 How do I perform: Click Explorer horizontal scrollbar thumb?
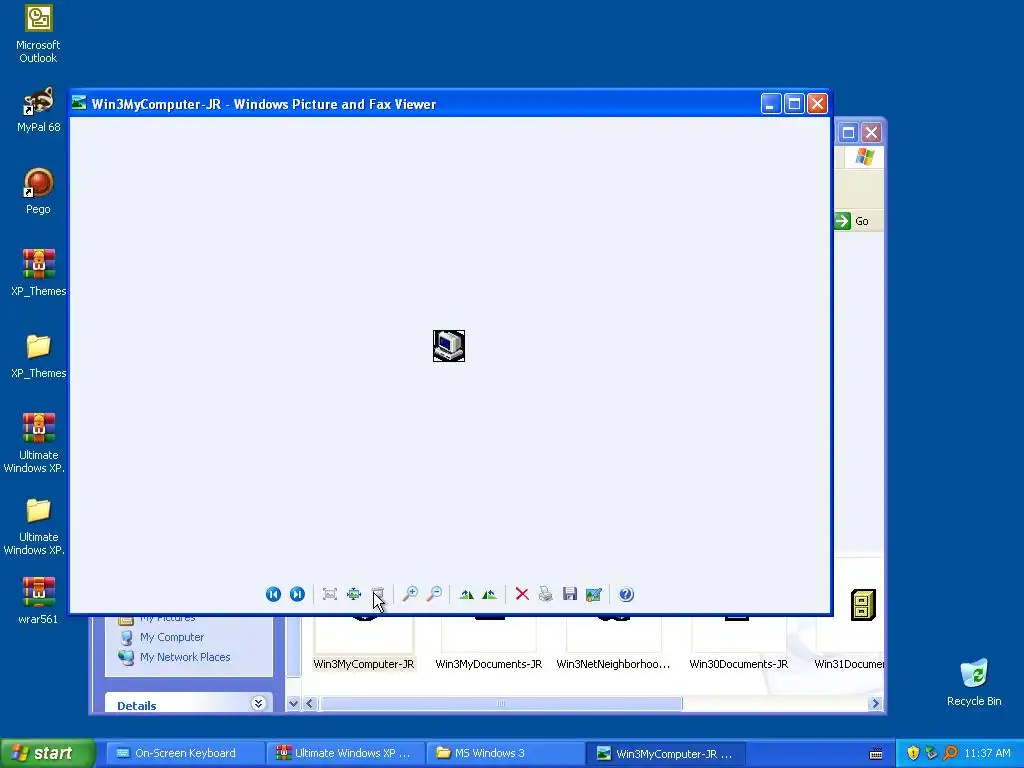[x=501, y=703]
